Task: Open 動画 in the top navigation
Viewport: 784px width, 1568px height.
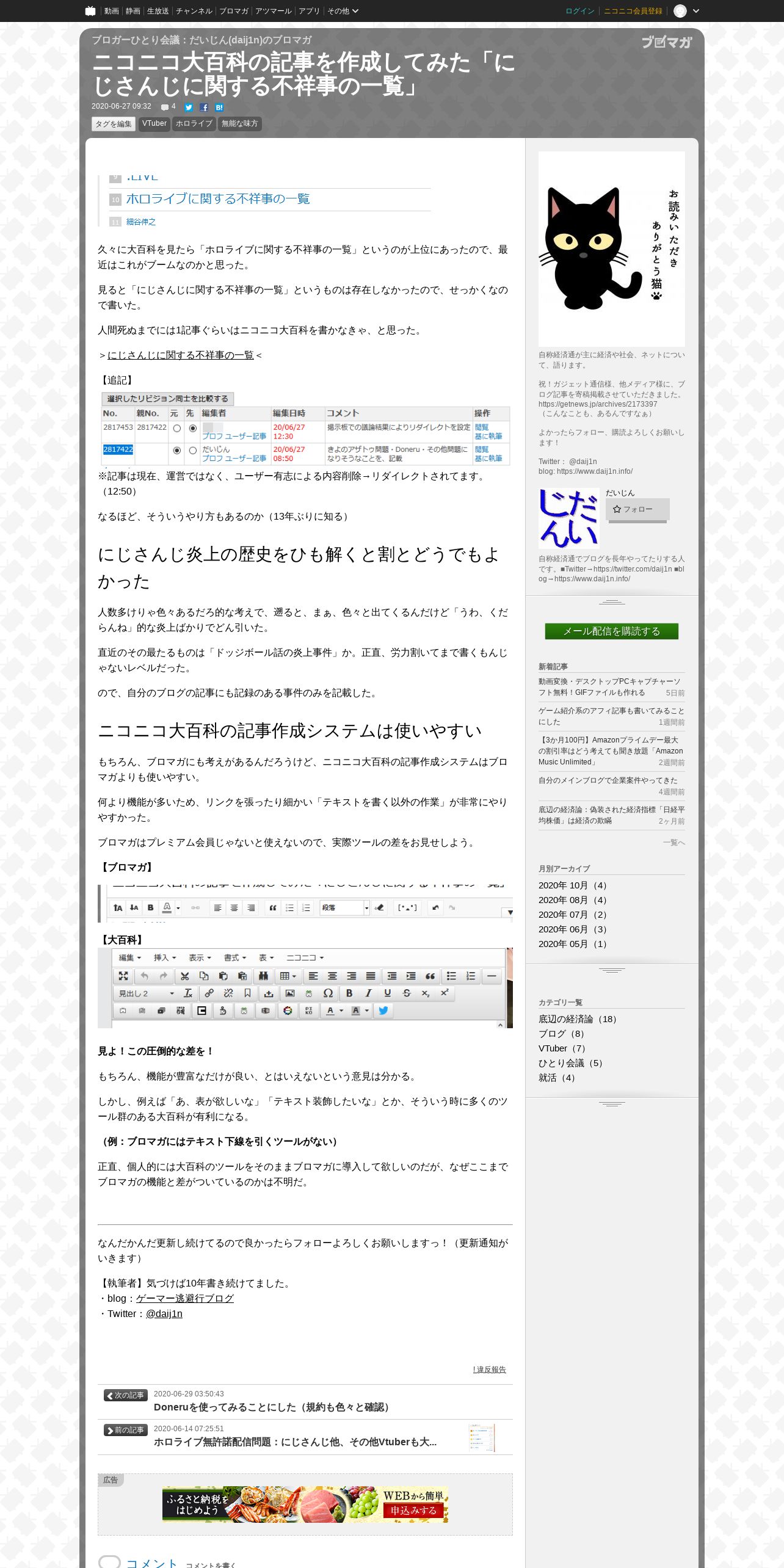Action: pyautogui.click(x=111, y=11)
